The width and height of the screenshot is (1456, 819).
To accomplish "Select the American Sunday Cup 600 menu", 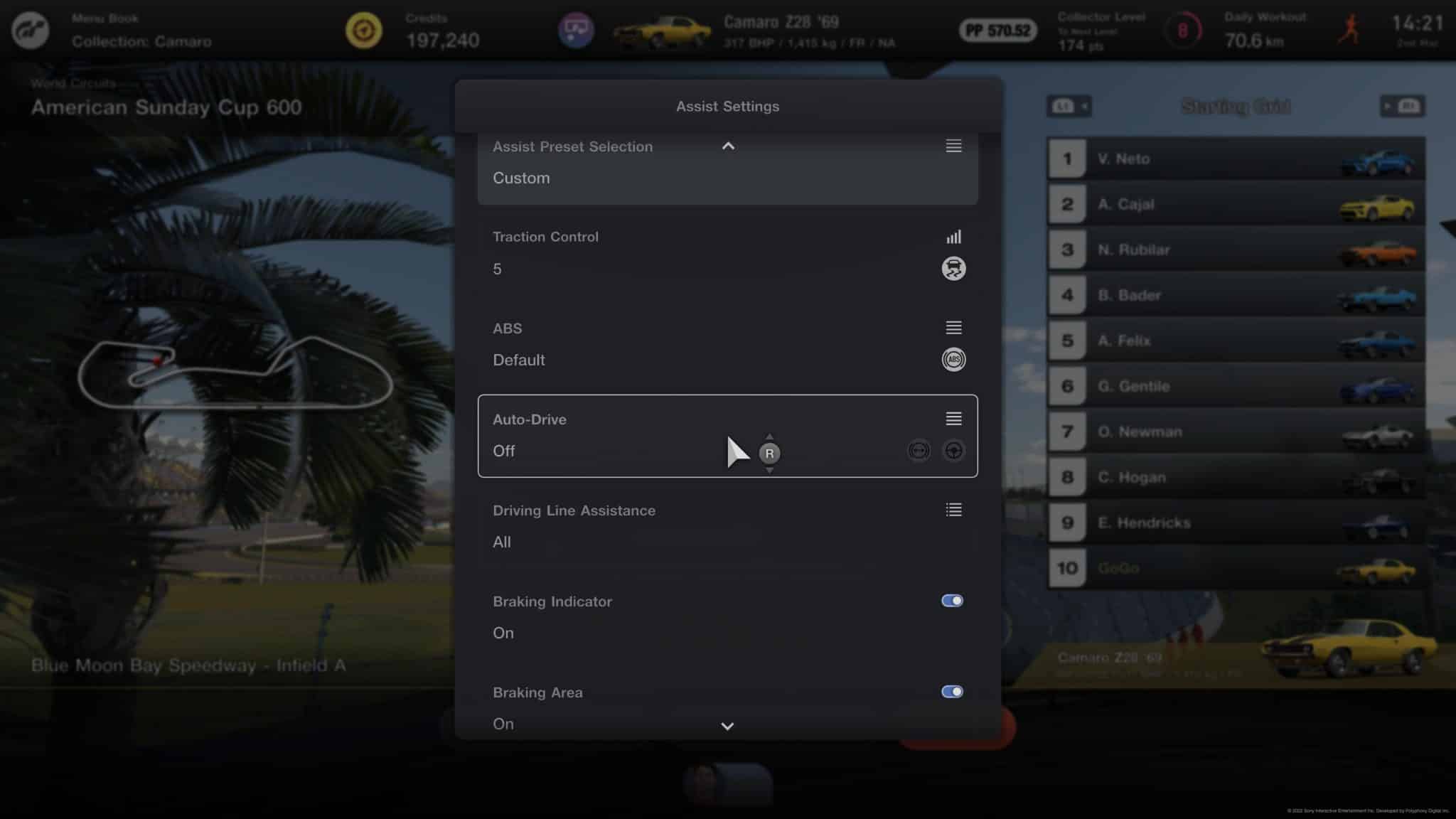I will (166, 107).
